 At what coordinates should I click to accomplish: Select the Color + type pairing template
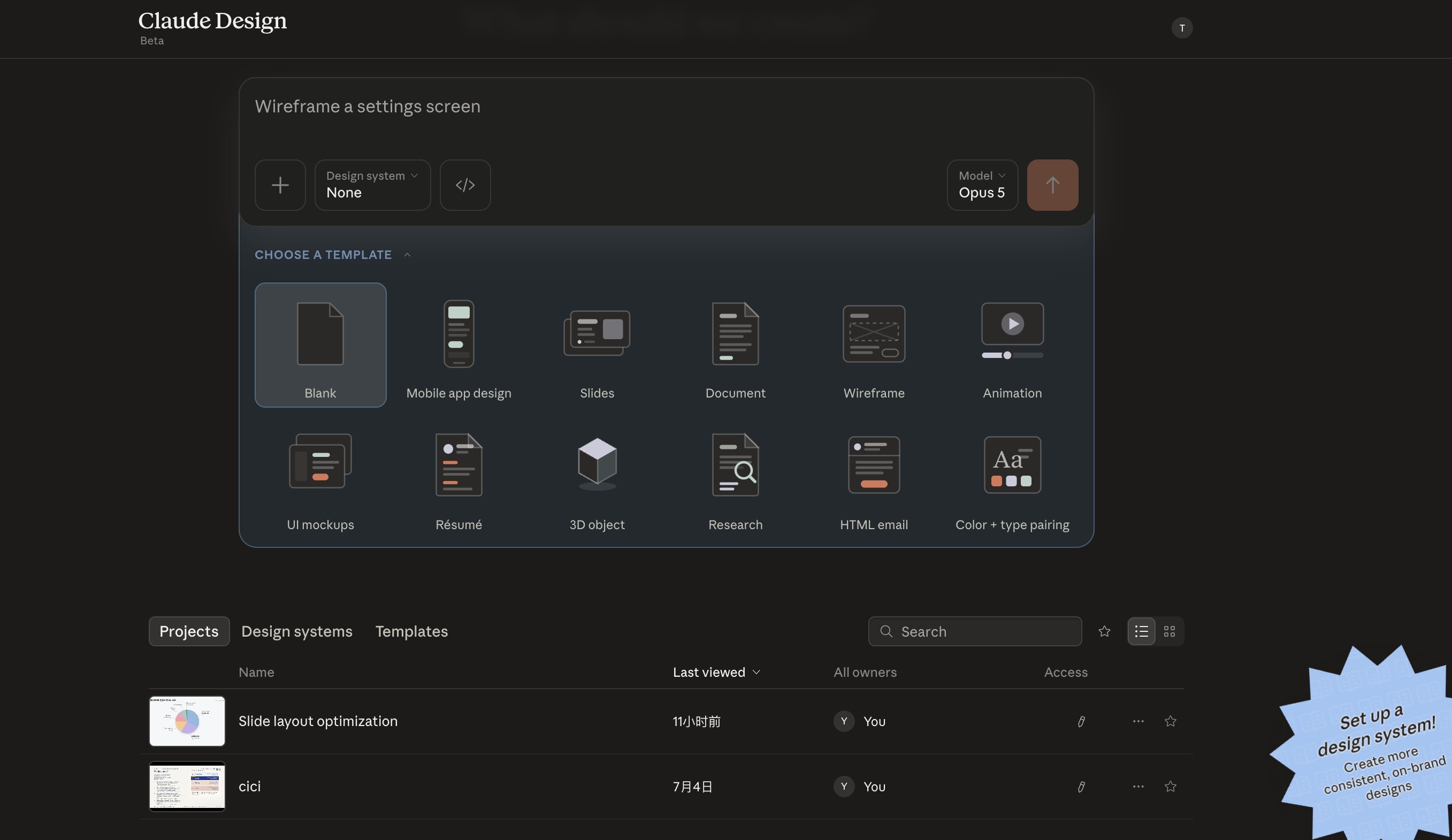[1012, 477]
